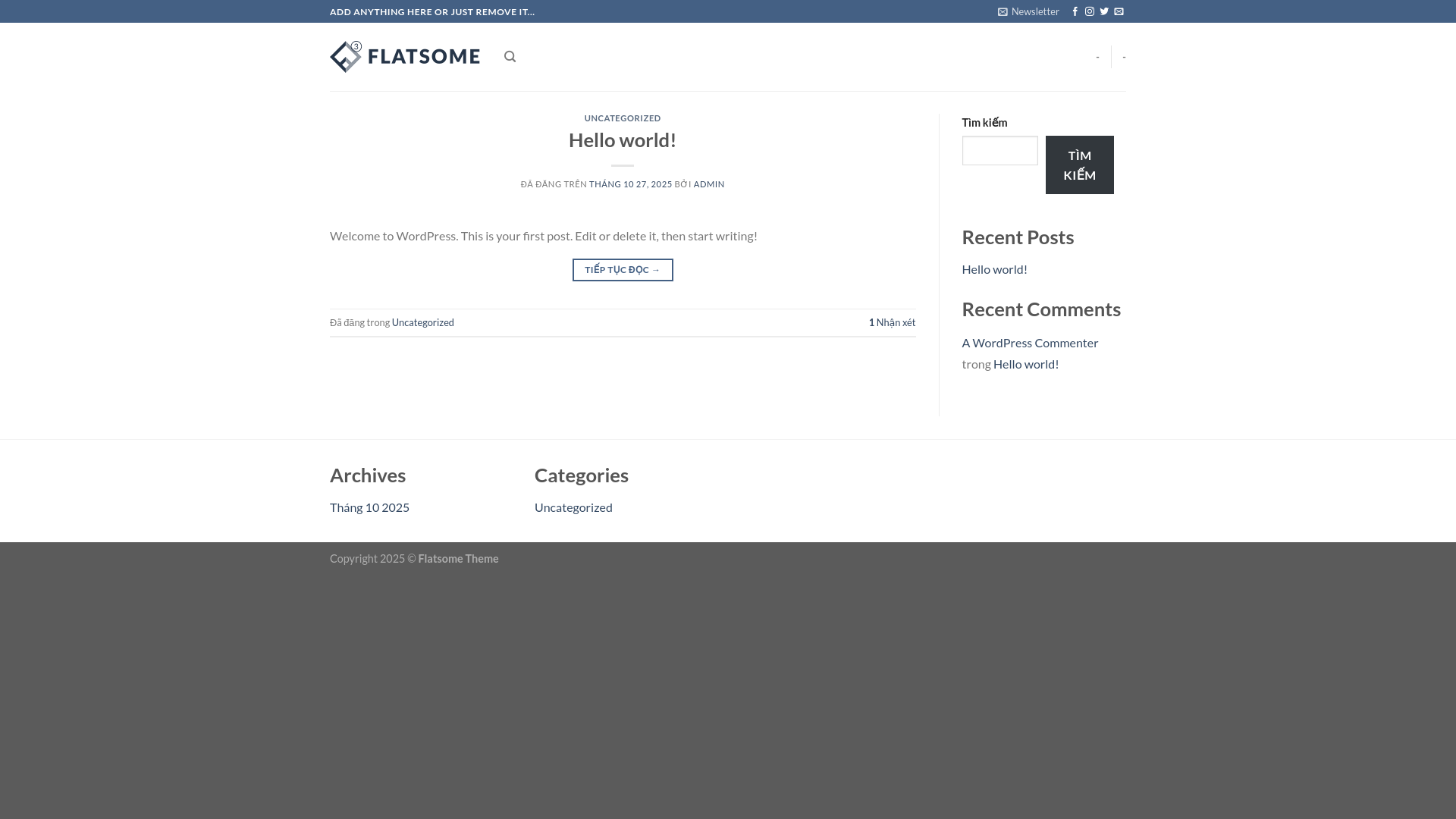Open the 1 Nhận xét comments link

[892, 322]
